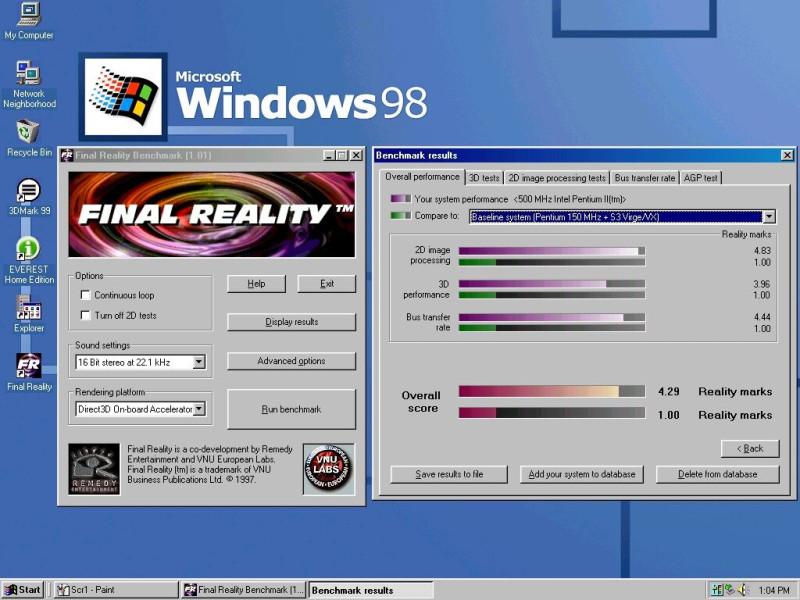Click the Final Reality banner image
The height and width of the screenshot is (600, 800).
tap(212, 214)
